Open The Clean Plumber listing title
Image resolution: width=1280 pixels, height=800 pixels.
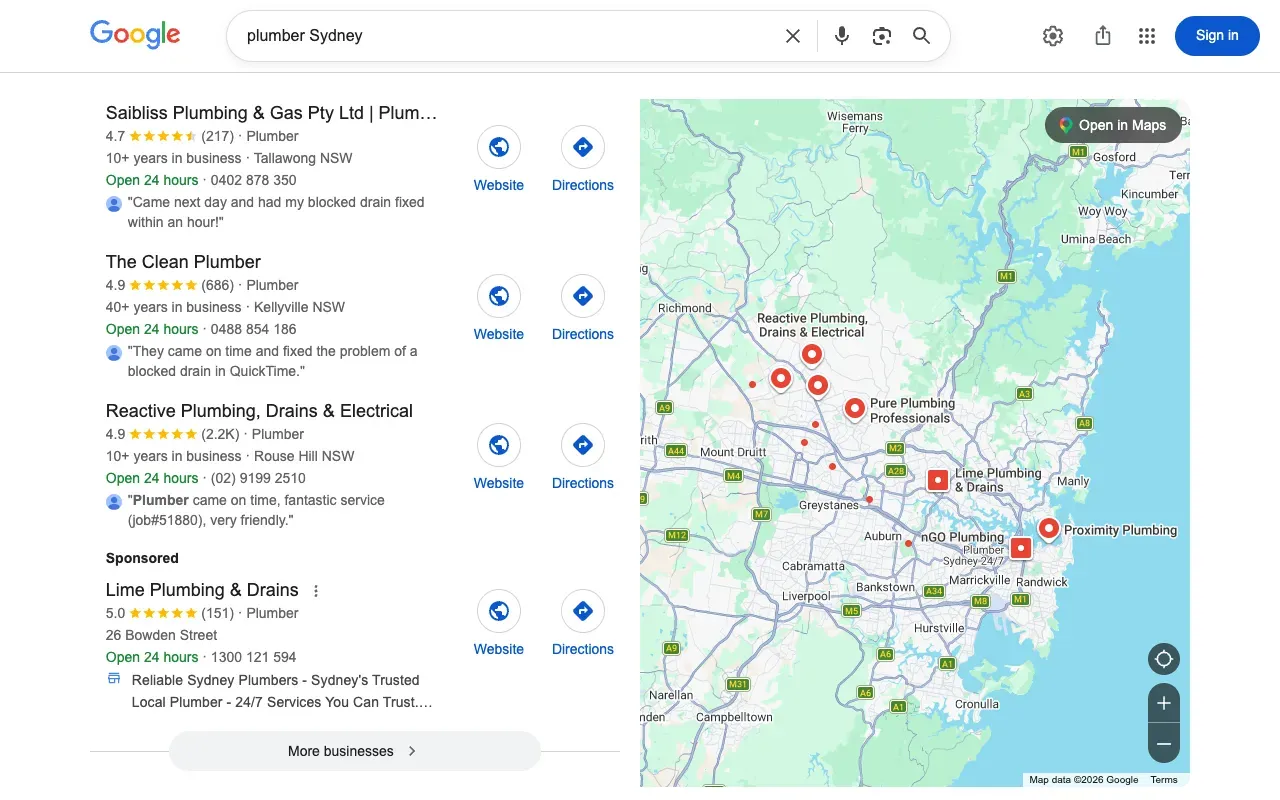coord(183,262)
